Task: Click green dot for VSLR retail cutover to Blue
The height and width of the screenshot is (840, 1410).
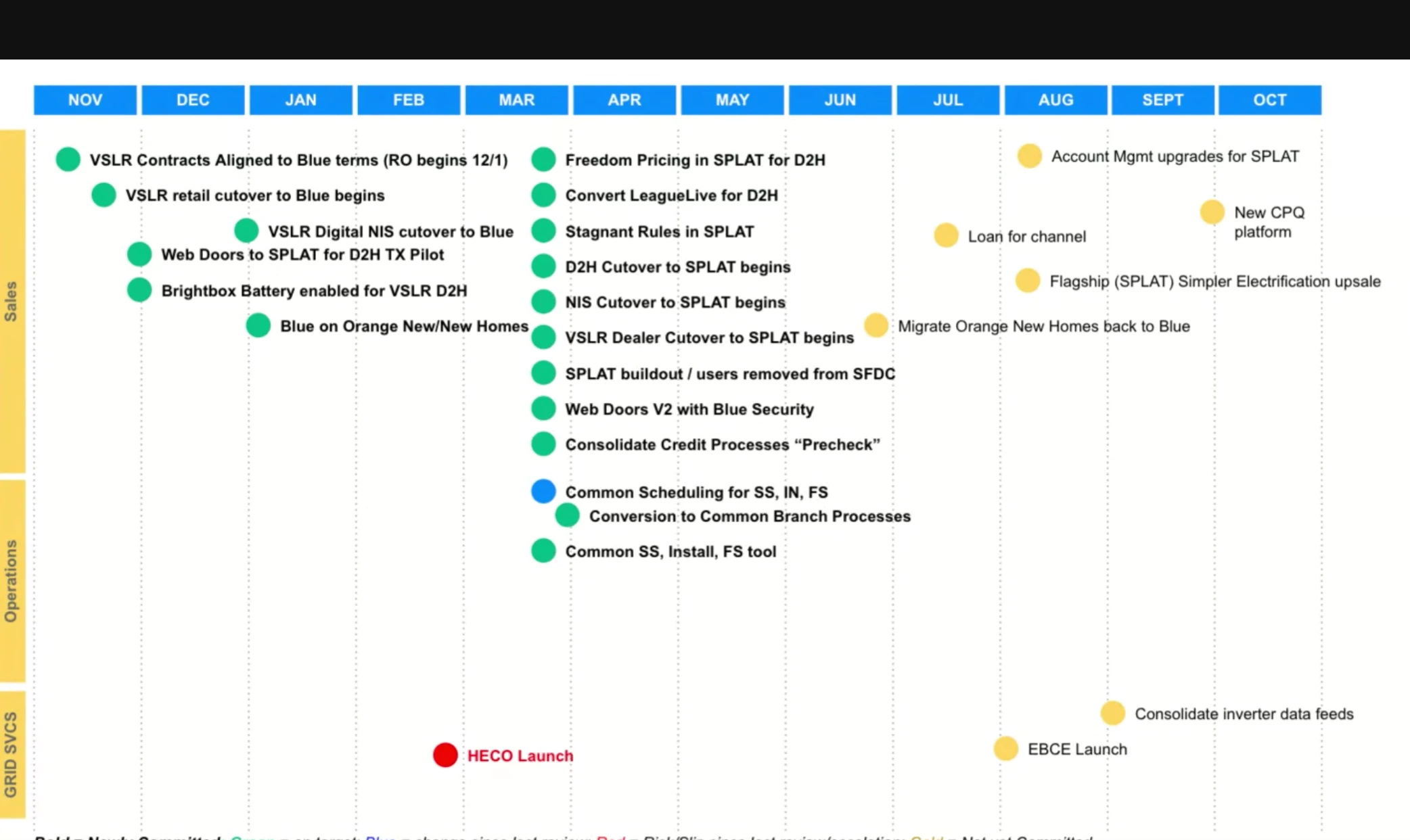Action: tap(104, 195)
